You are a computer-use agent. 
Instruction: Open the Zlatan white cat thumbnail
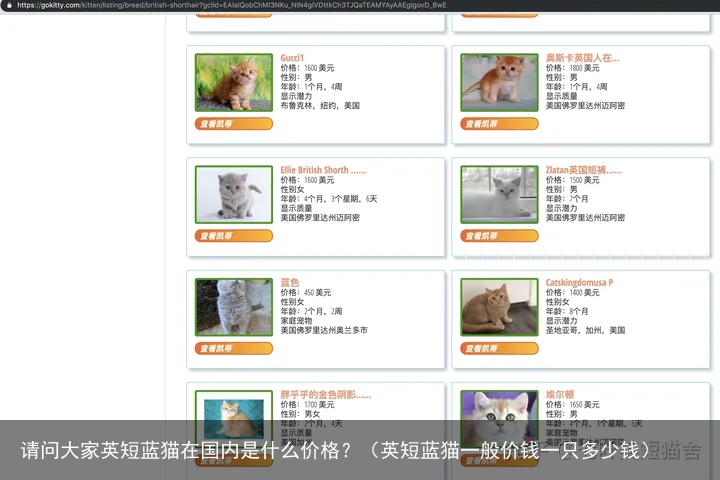click(x=499, y=194)
